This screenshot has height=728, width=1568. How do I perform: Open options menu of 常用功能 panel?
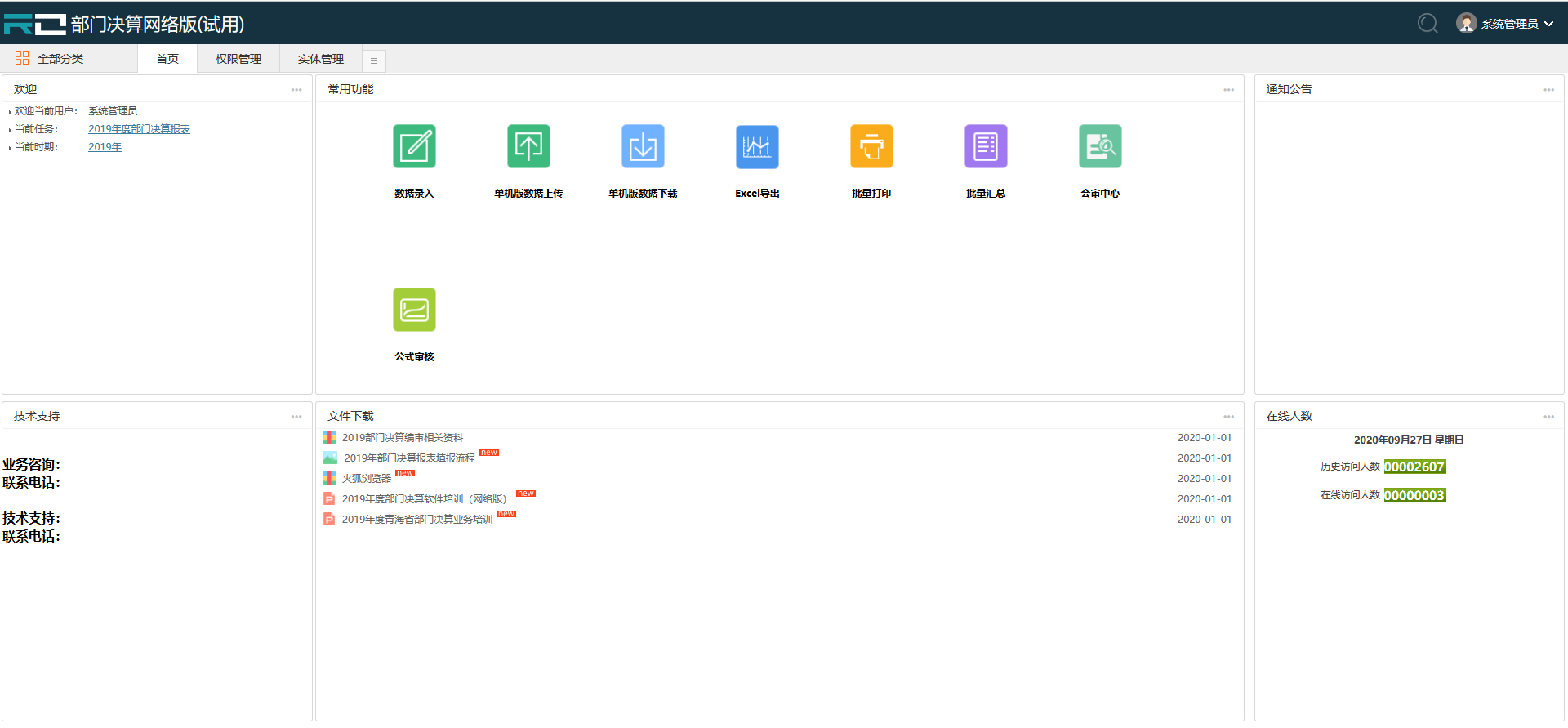tap(1228, 90)
